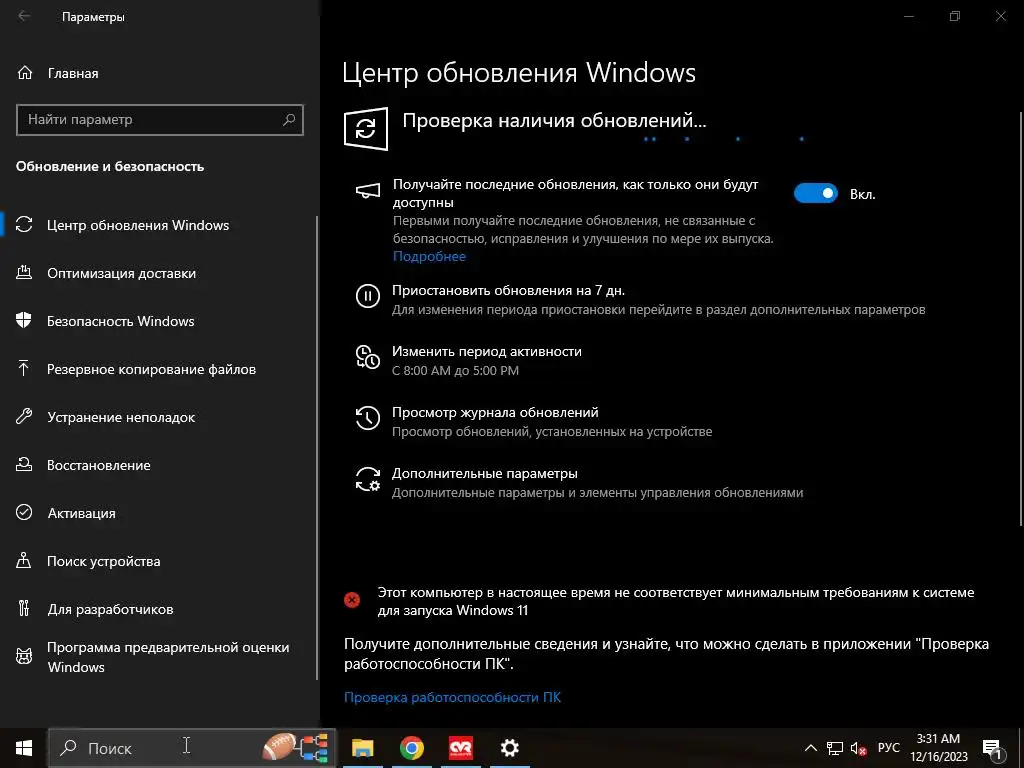Show hidden tray icons chevron
1024x768 pixels.
pyautogui.click(x=810, y=748)
